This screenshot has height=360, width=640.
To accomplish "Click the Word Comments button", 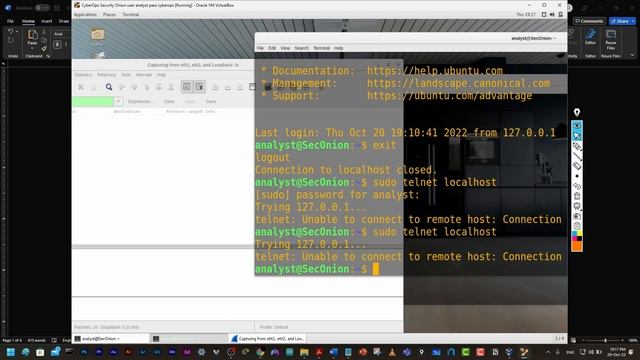I will tap(589, 21).
